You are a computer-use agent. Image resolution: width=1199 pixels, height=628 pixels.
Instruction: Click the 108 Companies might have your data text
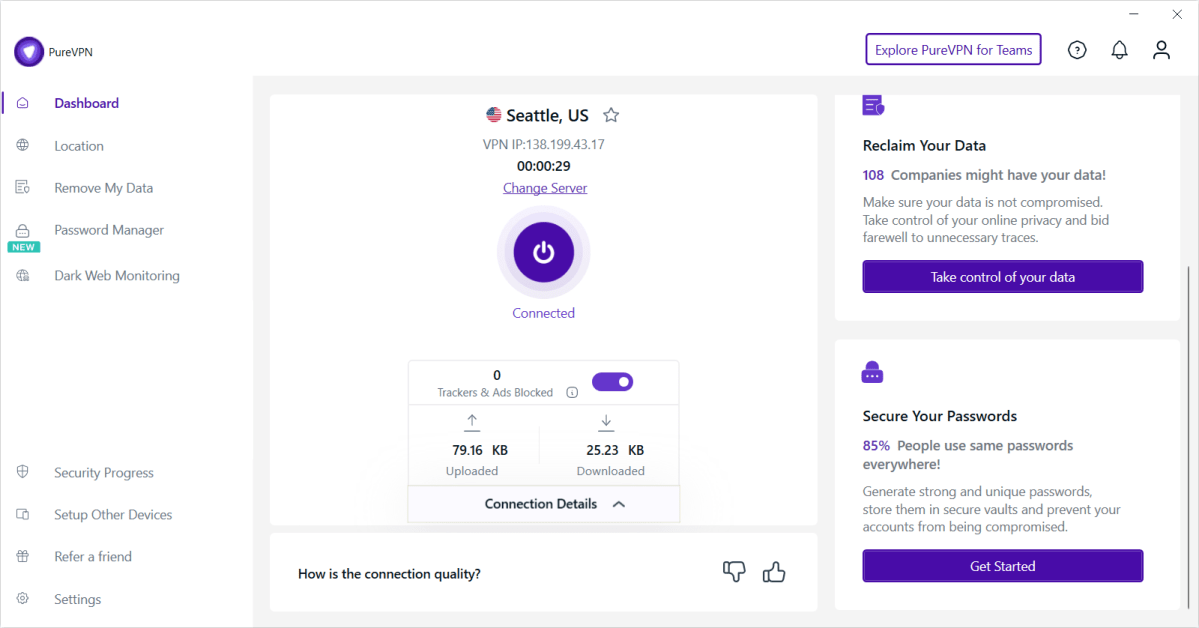984,175
